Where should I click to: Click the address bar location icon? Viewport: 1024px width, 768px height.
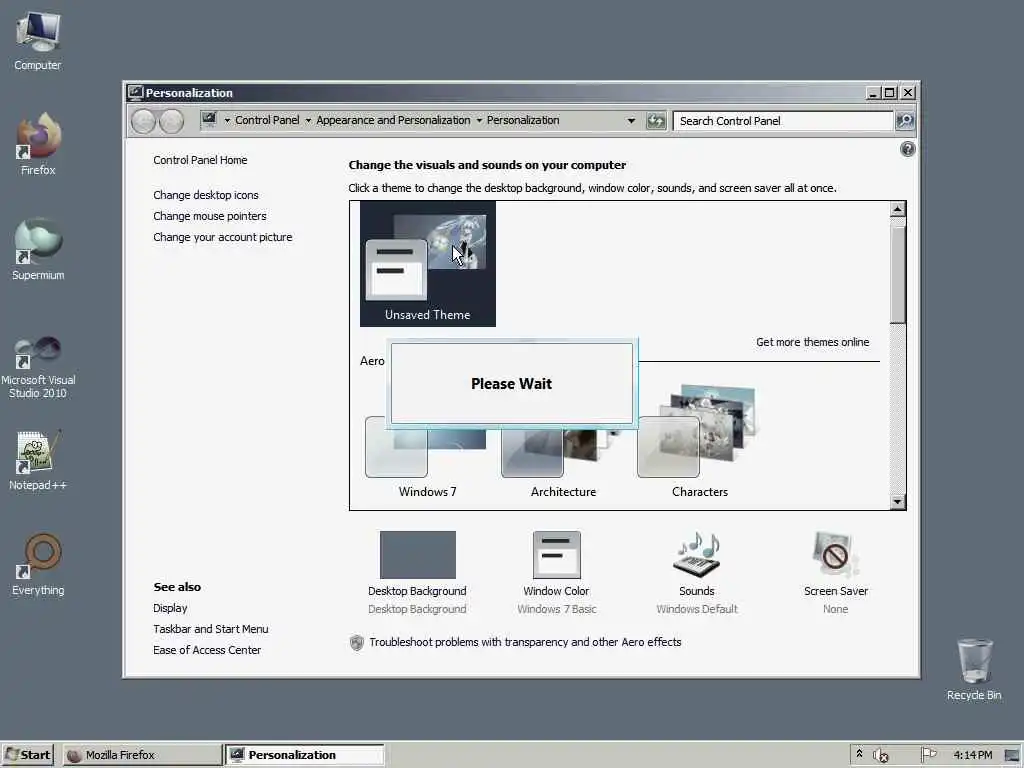click(209, 120)
